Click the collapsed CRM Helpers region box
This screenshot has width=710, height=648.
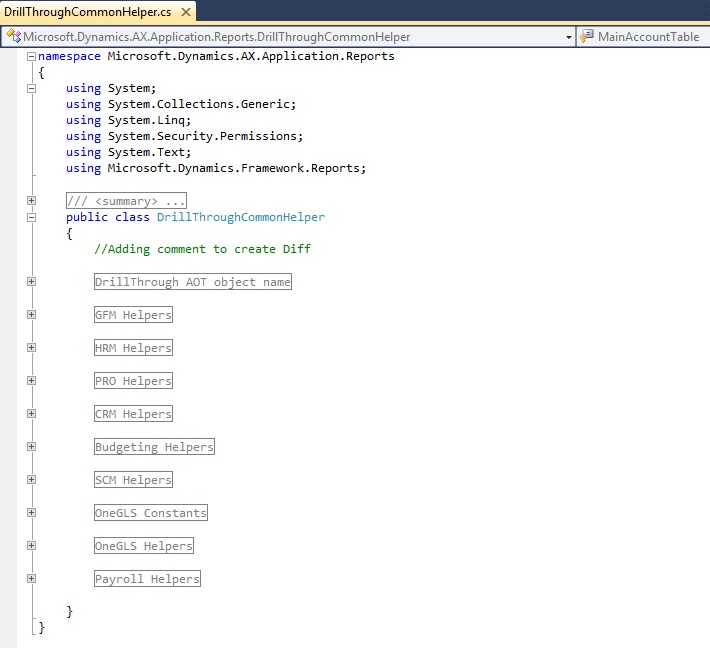tap(133, 414)
